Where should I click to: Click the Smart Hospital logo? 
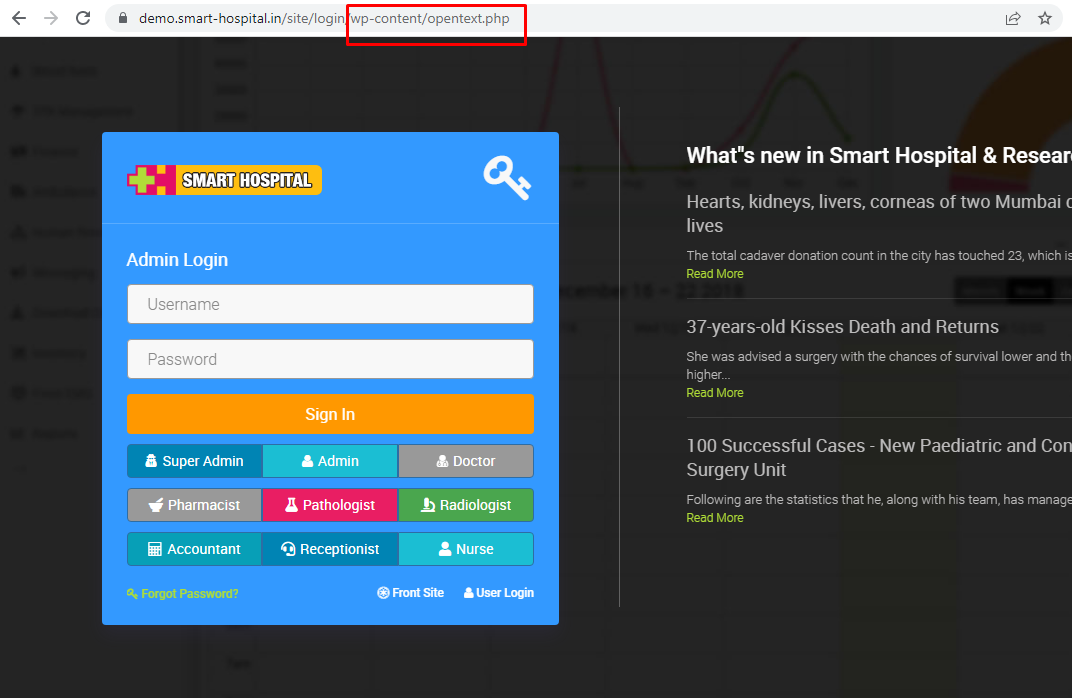(224, 180)
